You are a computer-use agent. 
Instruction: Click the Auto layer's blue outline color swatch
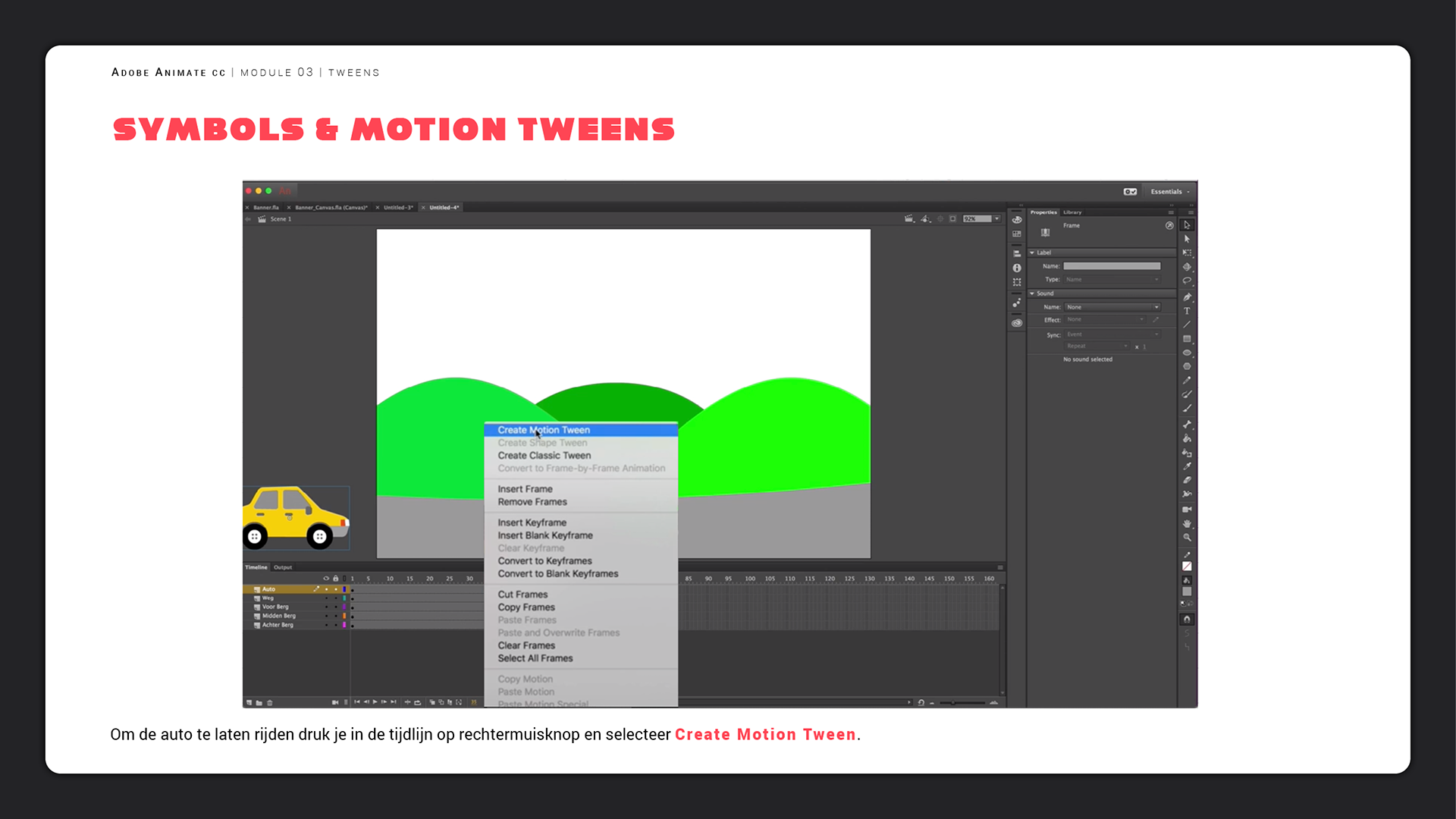pos(344,589)
